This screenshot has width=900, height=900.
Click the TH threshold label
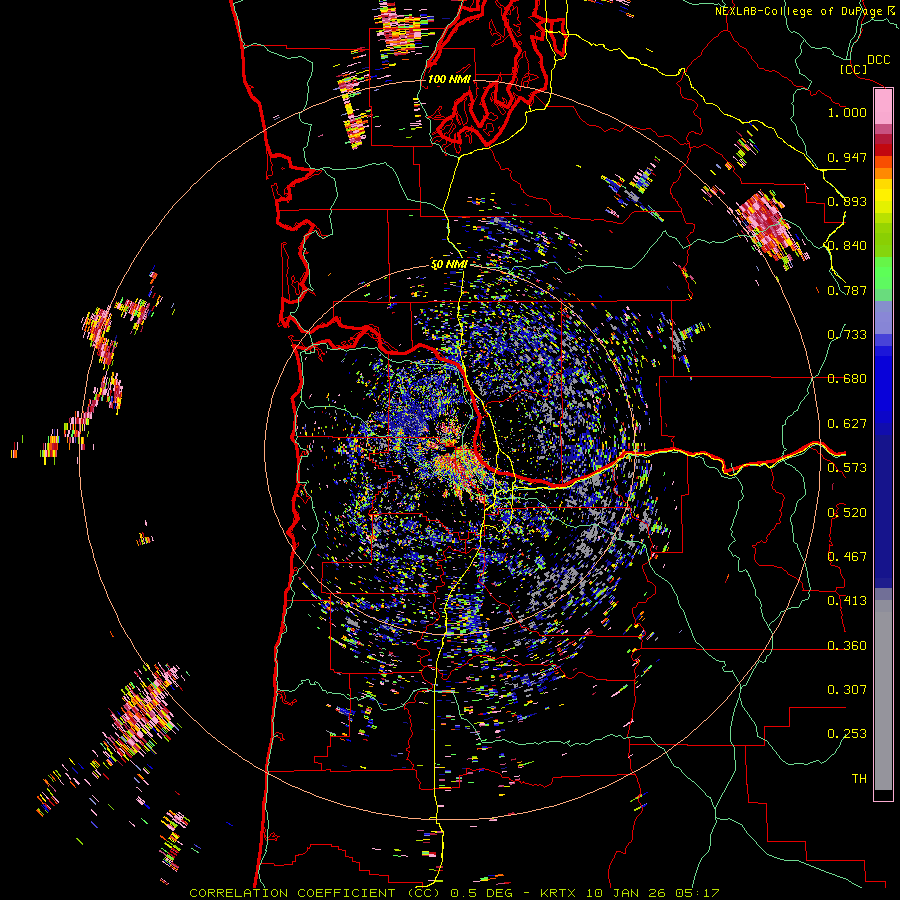point(859,779)
